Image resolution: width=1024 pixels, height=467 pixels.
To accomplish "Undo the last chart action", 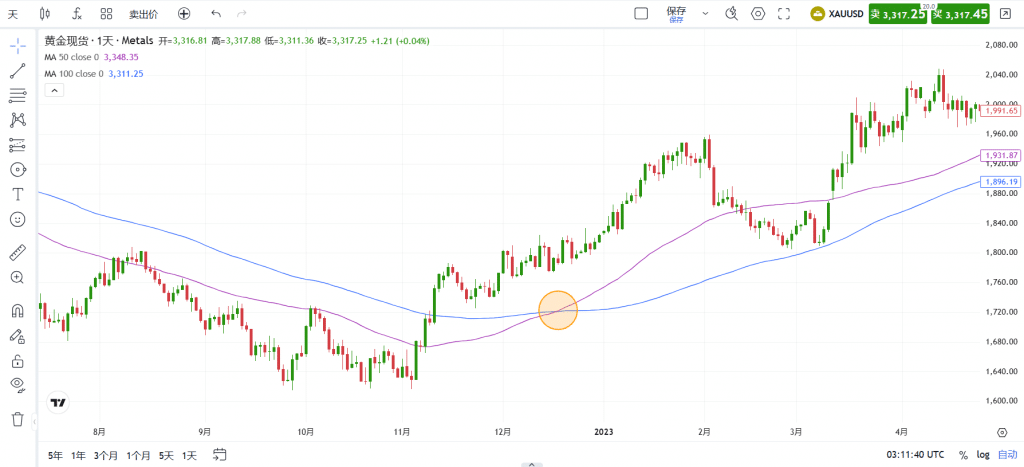I will click(x=216, y=13).
